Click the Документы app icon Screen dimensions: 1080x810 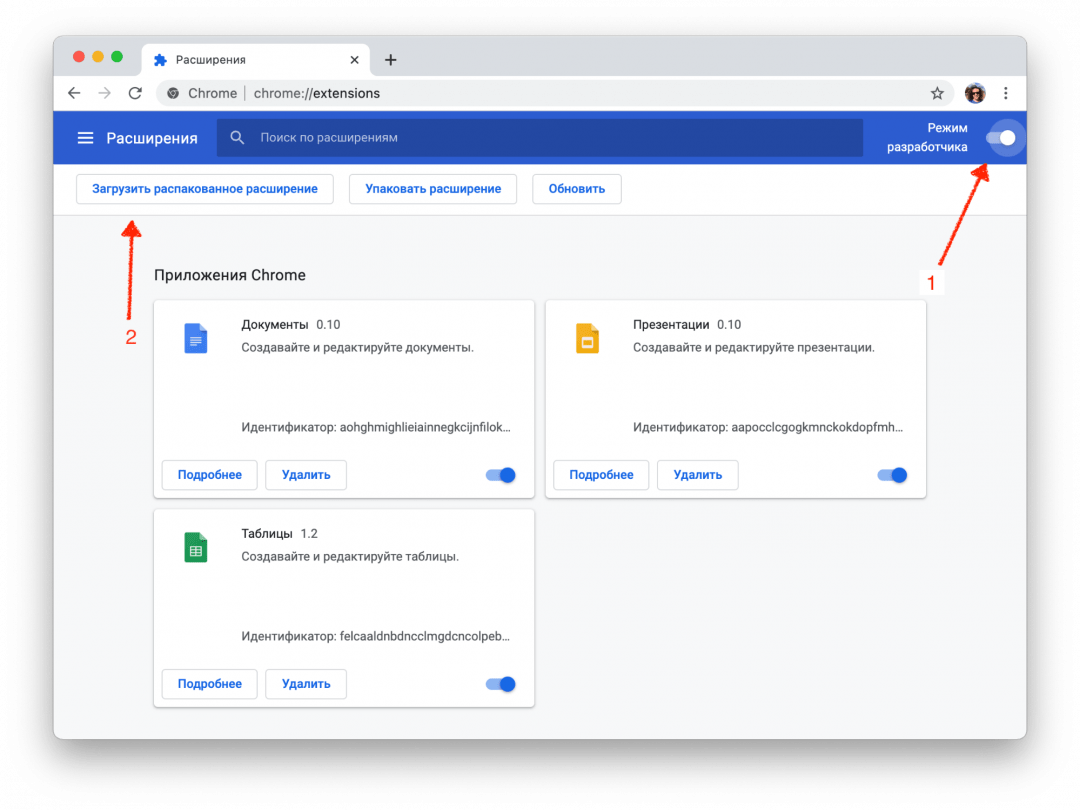pyautogui.click(x=195, y=338)
